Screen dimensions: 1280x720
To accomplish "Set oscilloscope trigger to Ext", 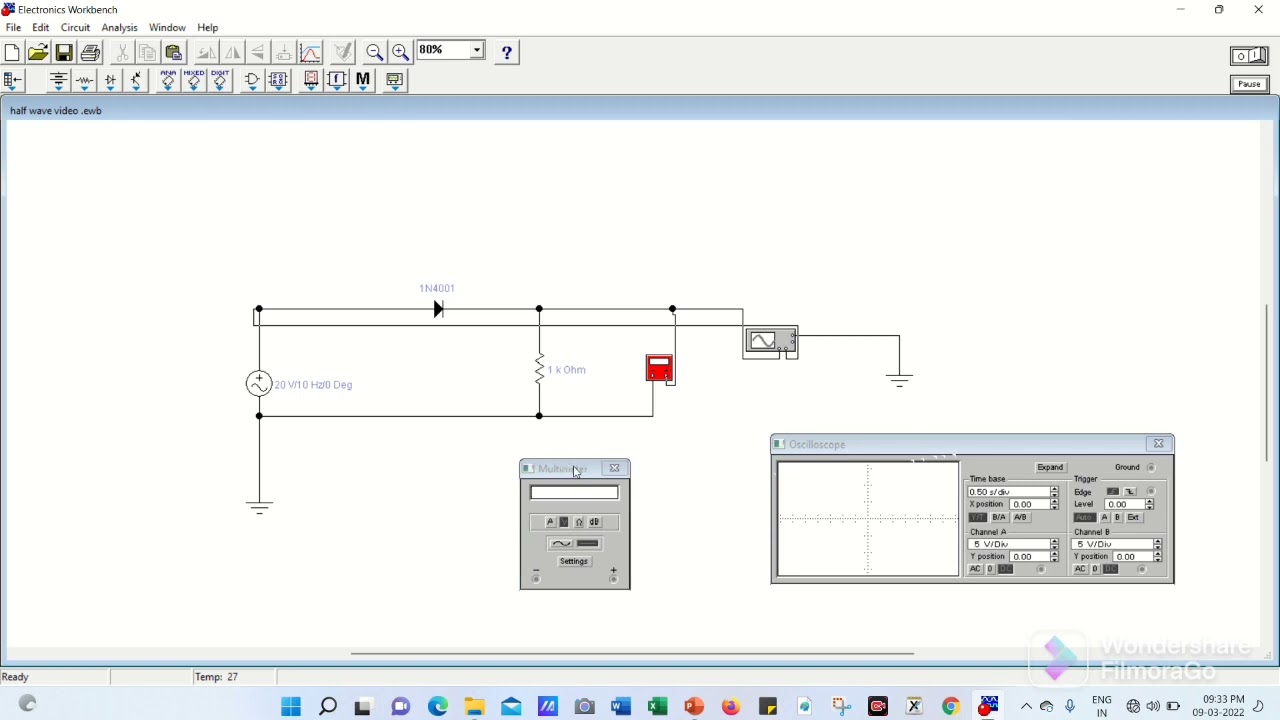I will click(1134, 517).
